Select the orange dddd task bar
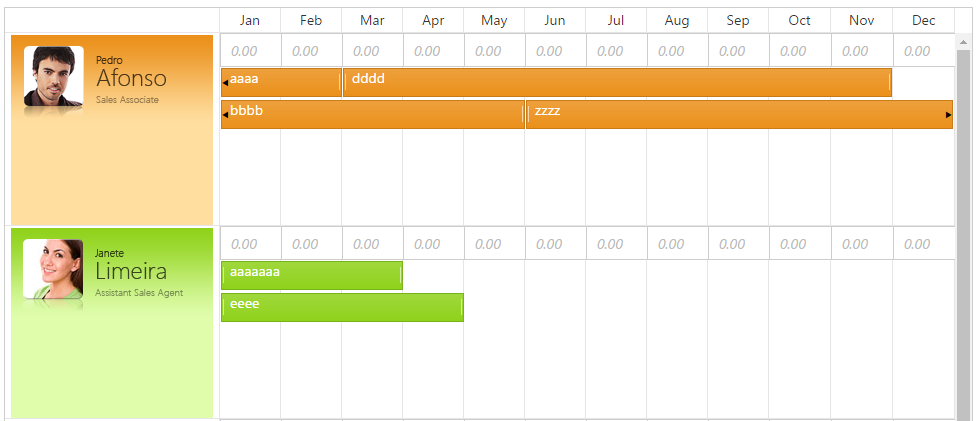 pos(617,83)
